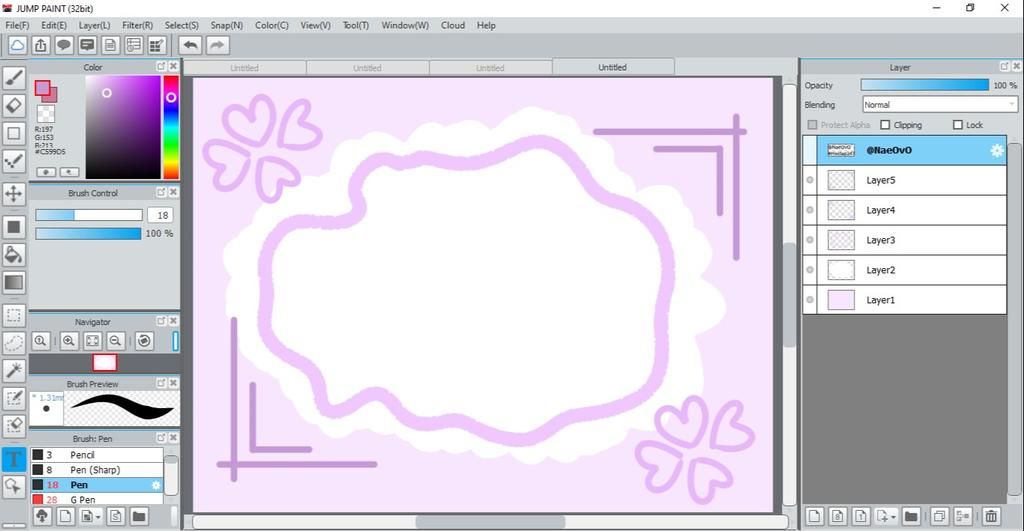Select the Move tool
The image size is (1024, 531).
[x=14, y=193]
